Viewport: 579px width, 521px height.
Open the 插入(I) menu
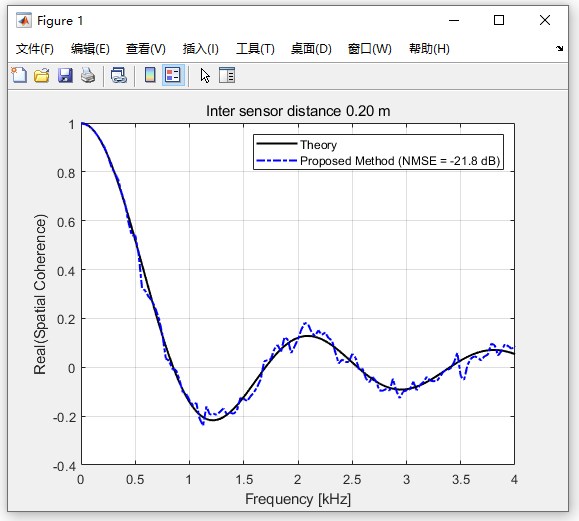[201, 49]
